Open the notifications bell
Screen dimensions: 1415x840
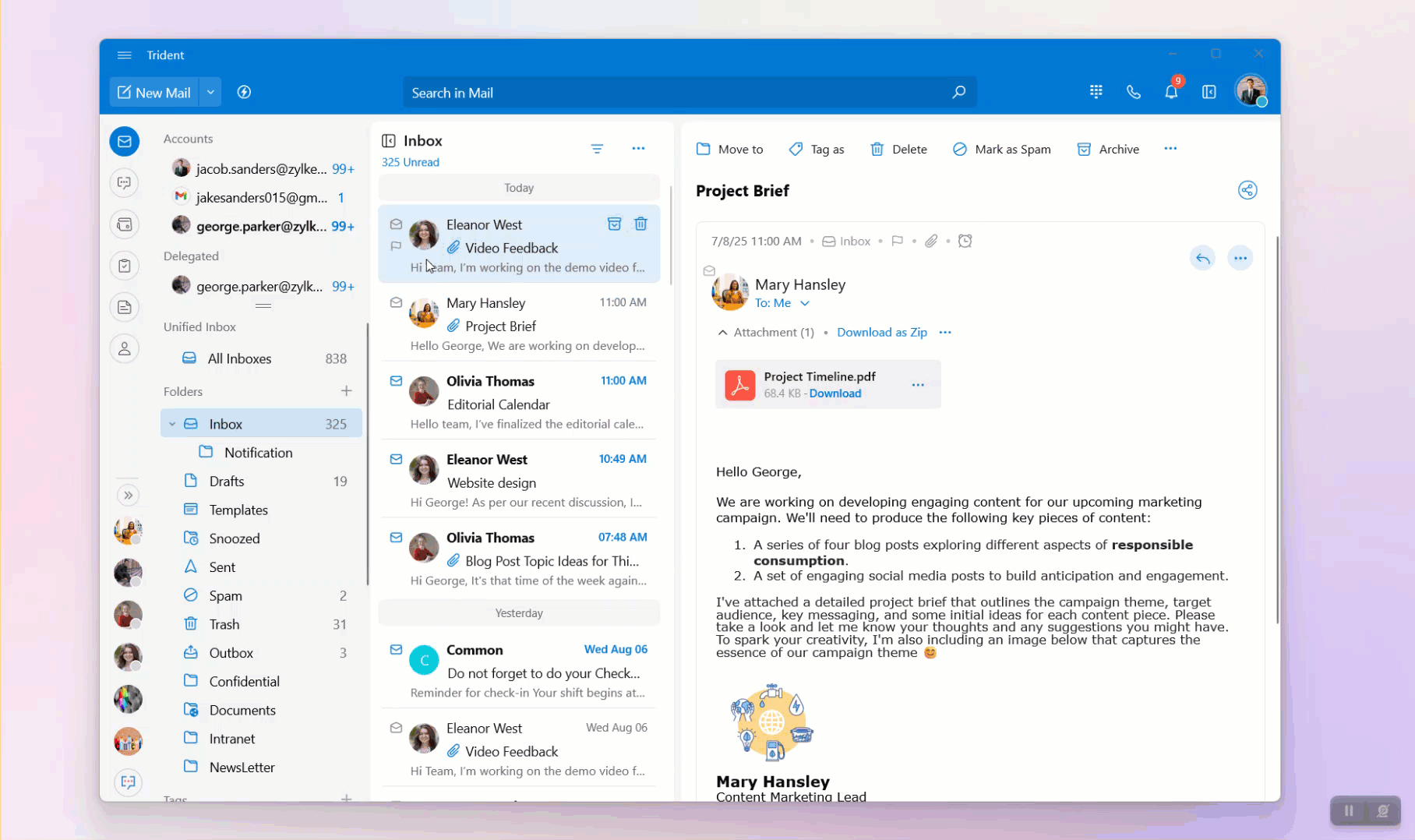pyautogui.click(x=1171, y=92)
